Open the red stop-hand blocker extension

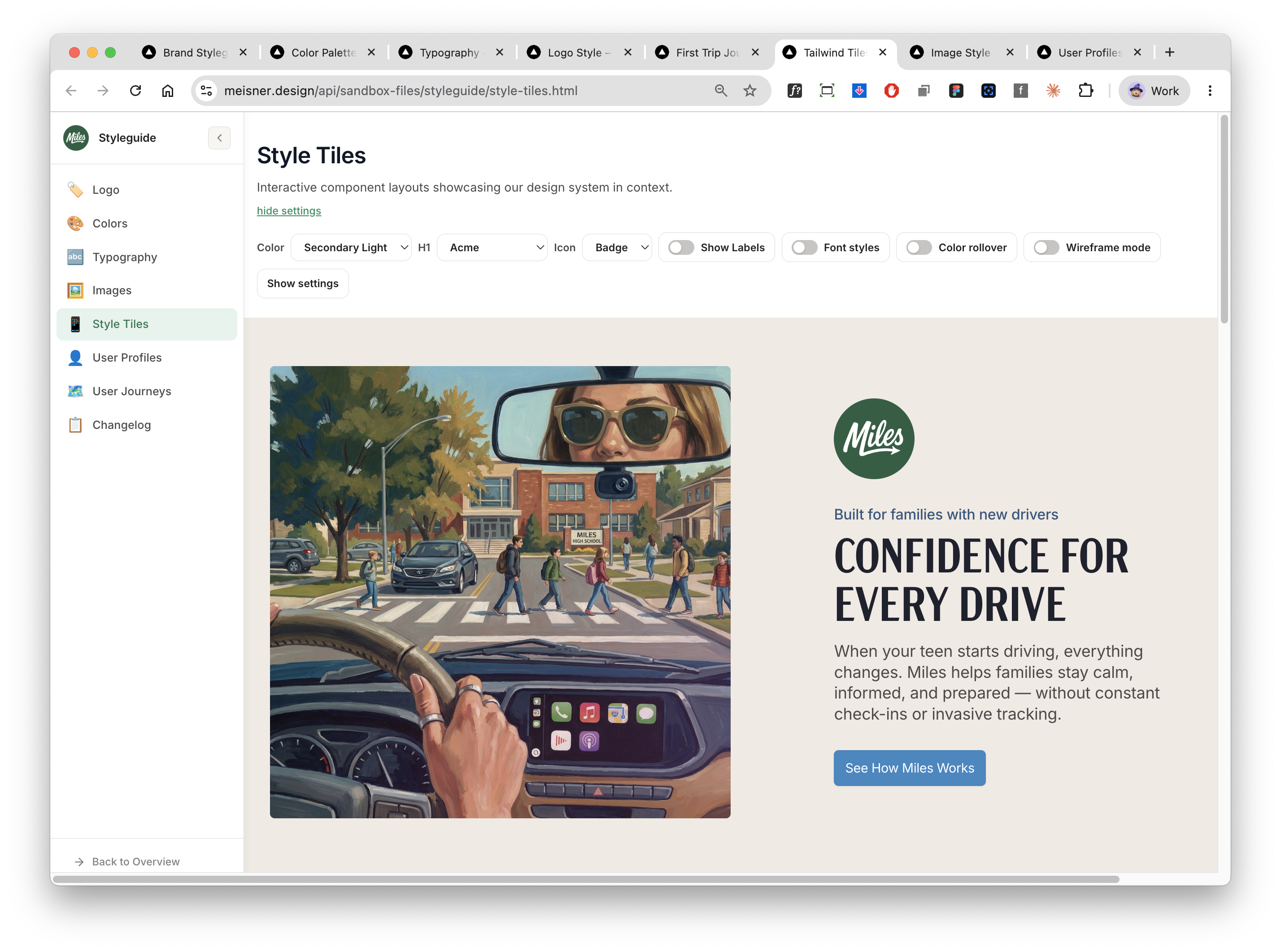(891, 91)
